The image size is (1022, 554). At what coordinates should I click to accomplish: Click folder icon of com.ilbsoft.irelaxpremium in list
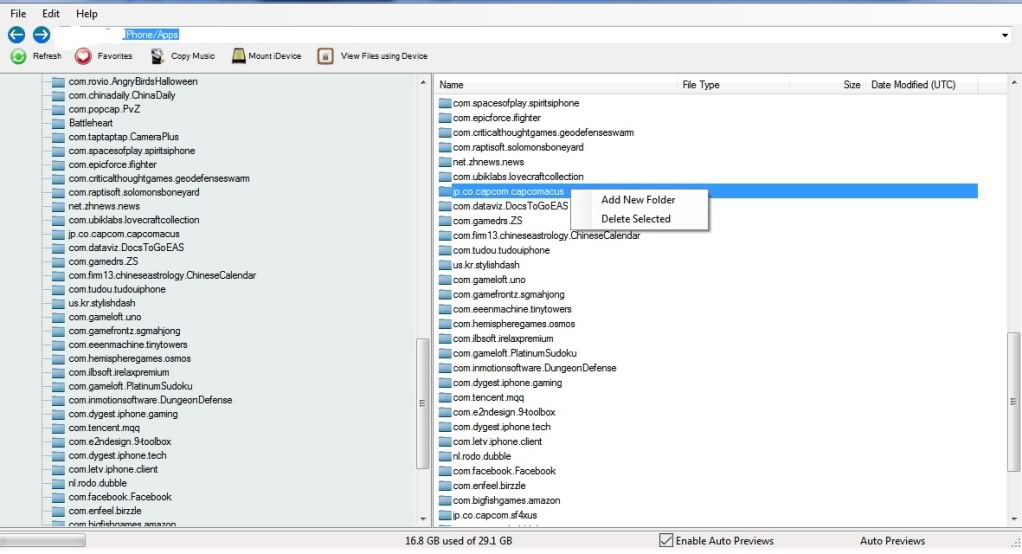tap(445, 338)
